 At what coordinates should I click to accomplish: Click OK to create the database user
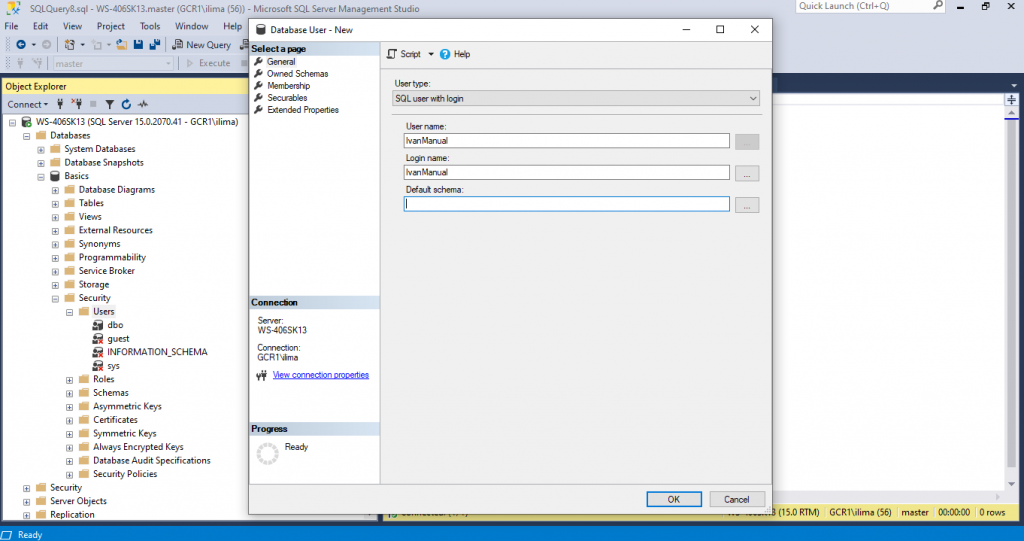pyautogui.click(x=674, y=499)
